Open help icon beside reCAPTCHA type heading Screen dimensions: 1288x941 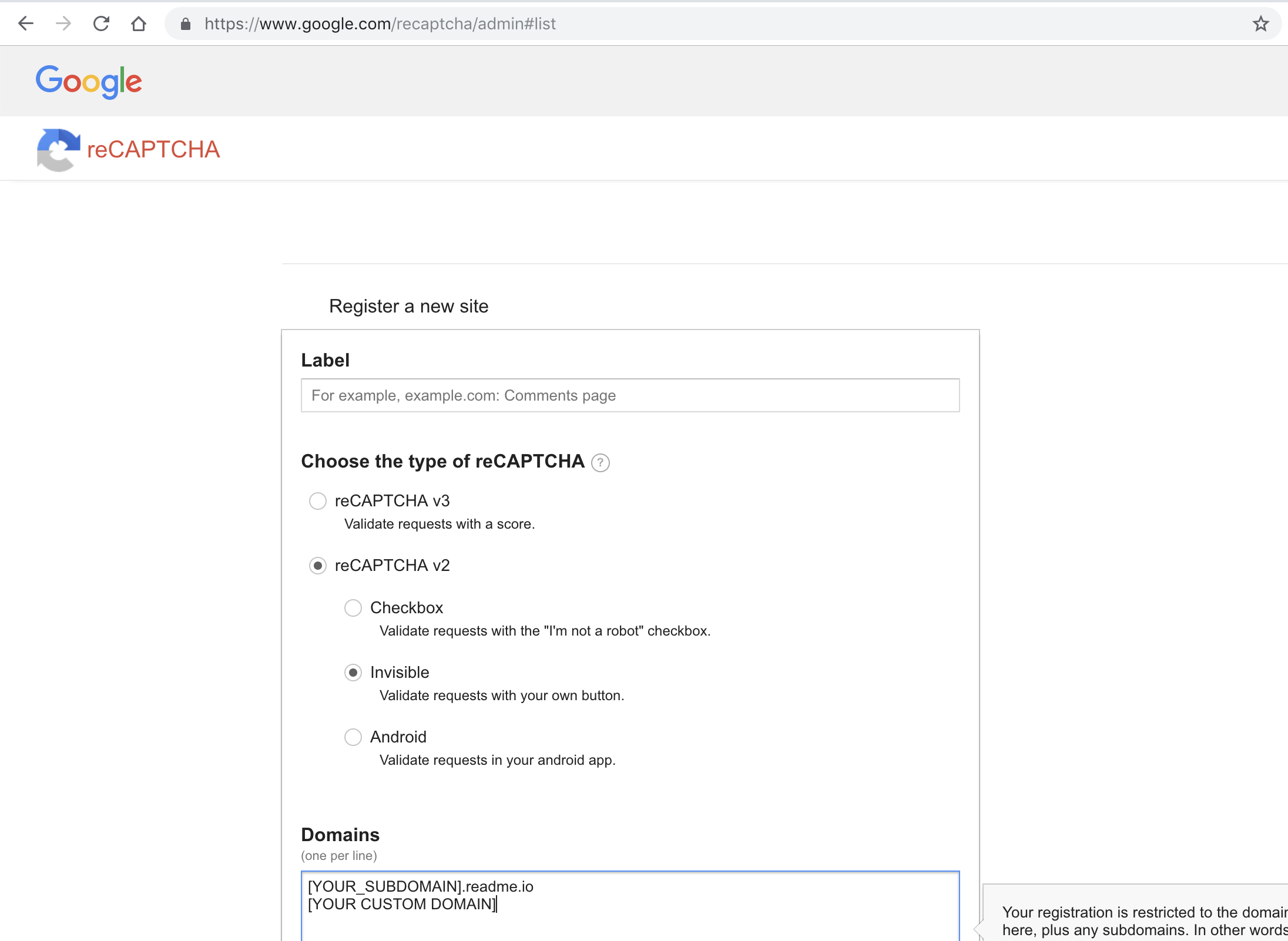pyautogui.click(x=600, y=463)
